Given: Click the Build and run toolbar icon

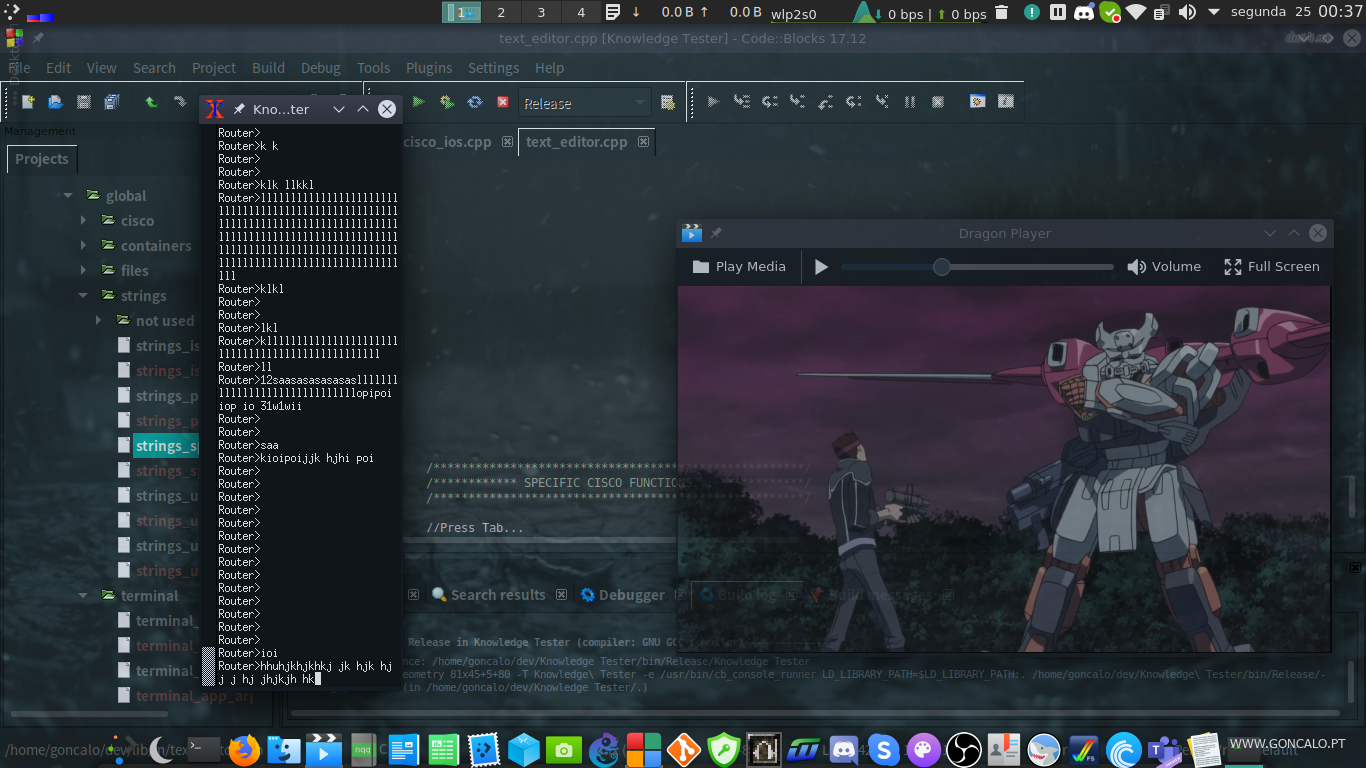Looking at the screenshot, I should pos(447,102).
